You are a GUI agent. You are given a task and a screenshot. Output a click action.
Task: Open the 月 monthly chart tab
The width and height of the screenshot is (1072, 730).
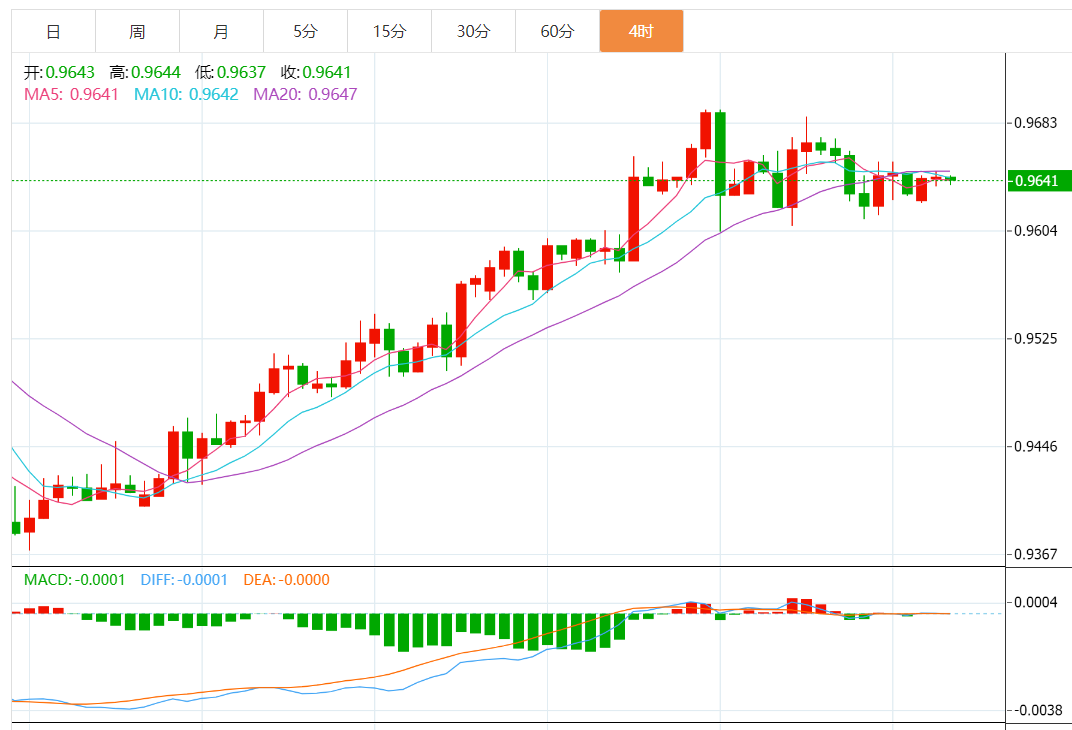tap(221, 32)
